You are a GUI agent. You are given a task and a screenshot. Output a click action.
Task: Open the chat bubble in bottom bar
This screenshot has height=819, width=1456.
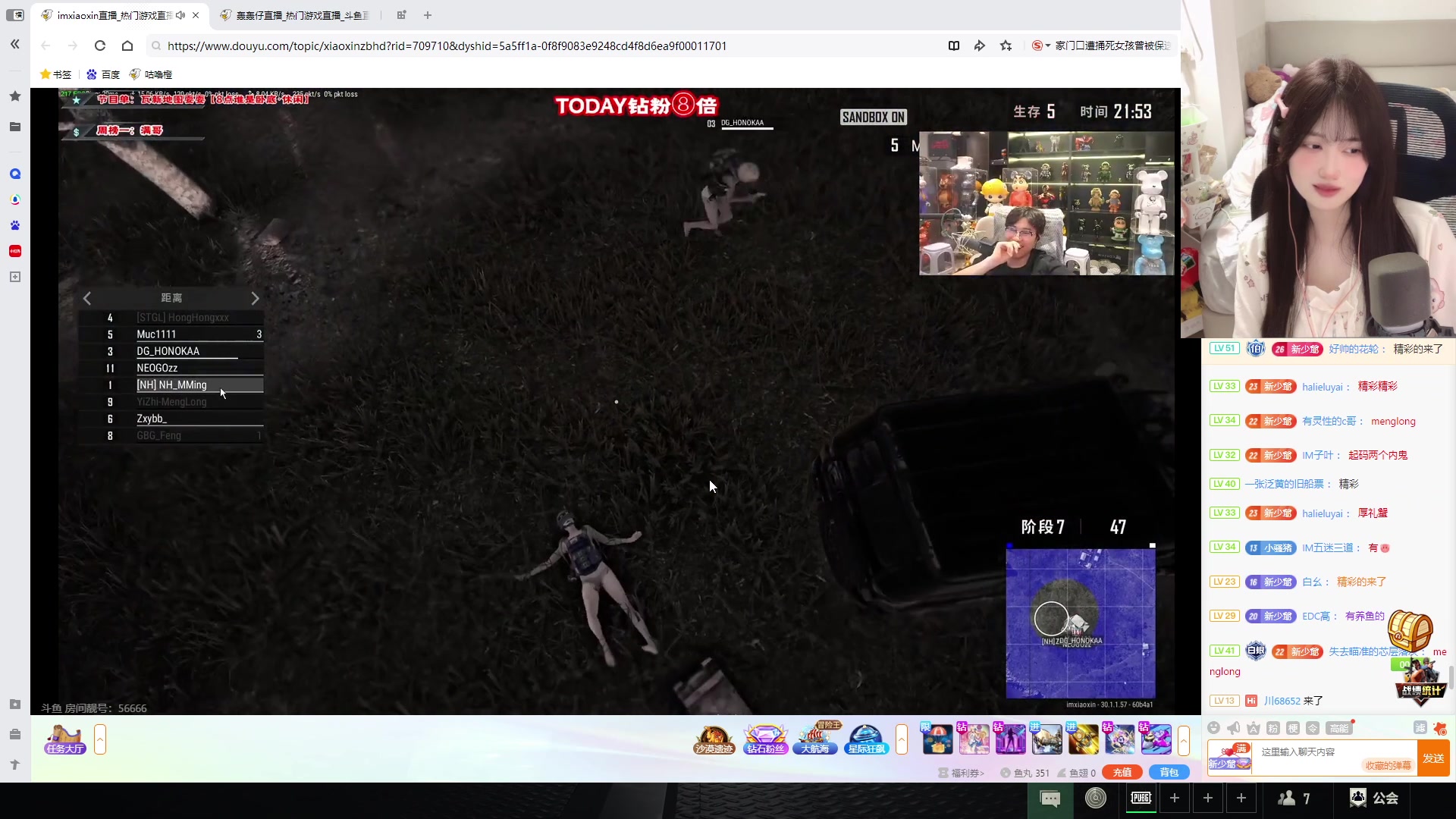[x=1050, y=799]
